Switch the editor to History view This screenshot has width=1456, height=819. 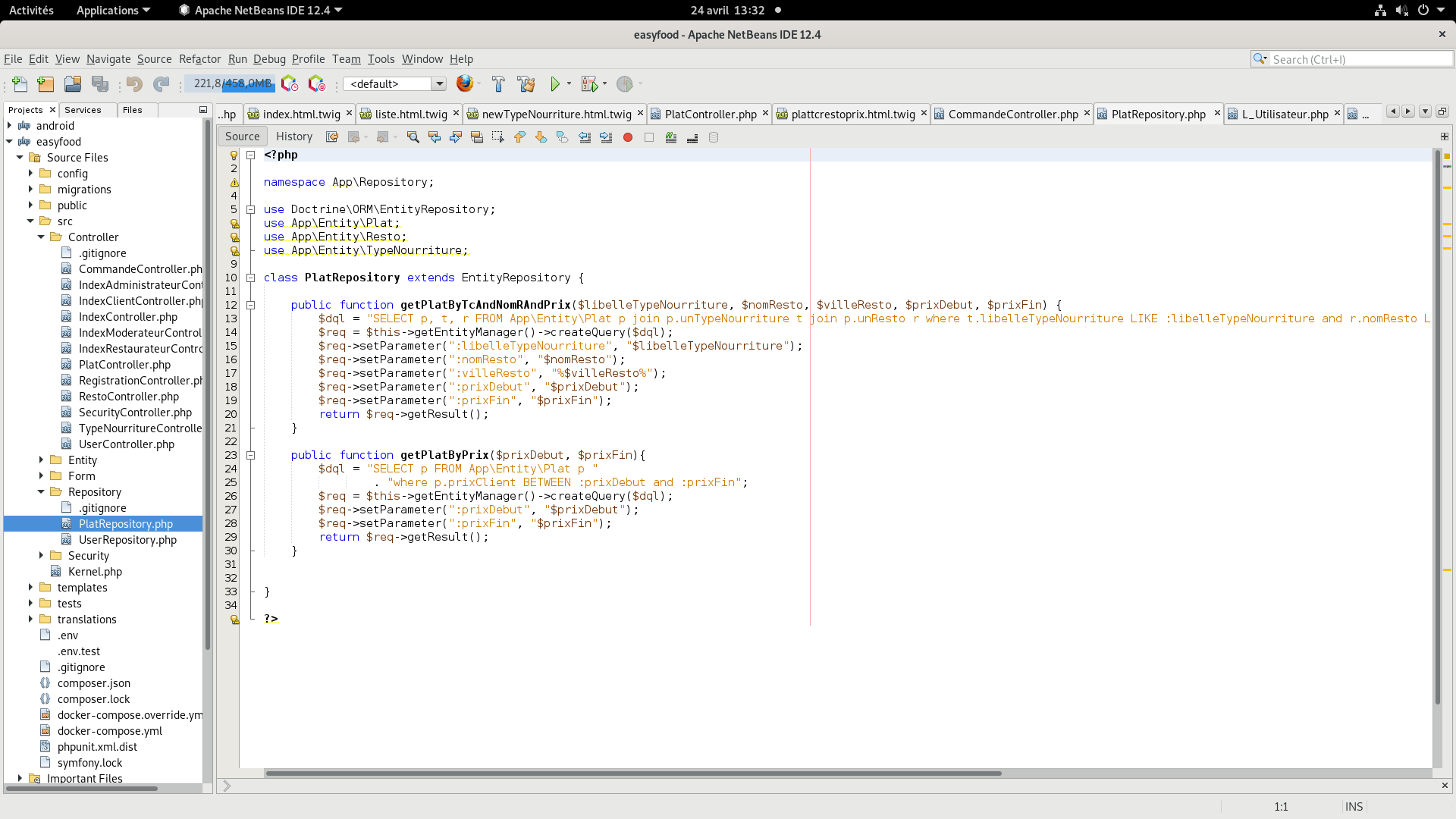[x=294, y=136]
